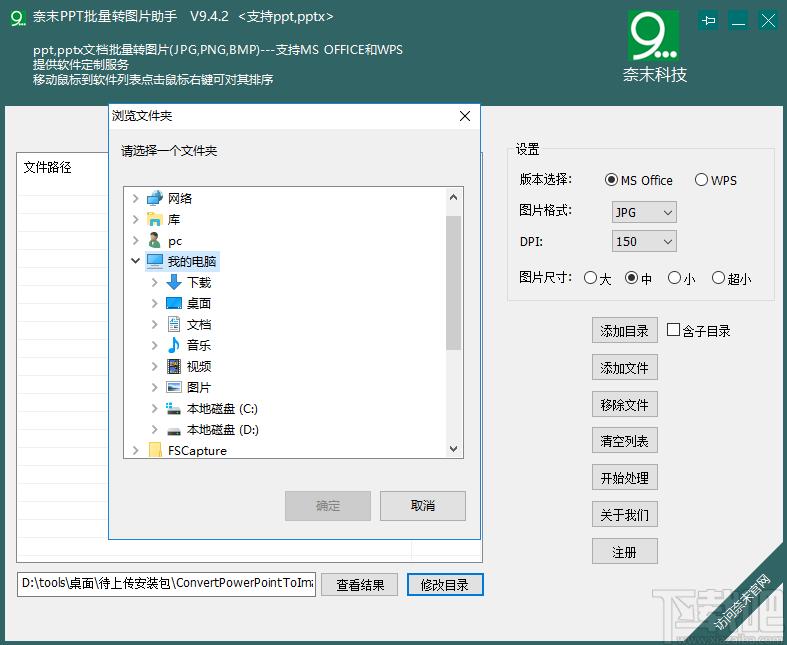
Task: Click the Network (网络) icon in folder tree
Action: (155, 198)
